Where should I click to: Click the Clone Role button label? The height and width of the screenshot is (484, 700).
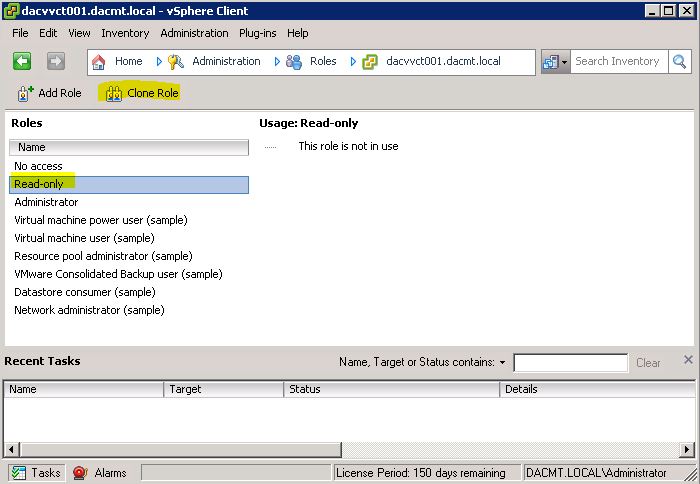153,93
